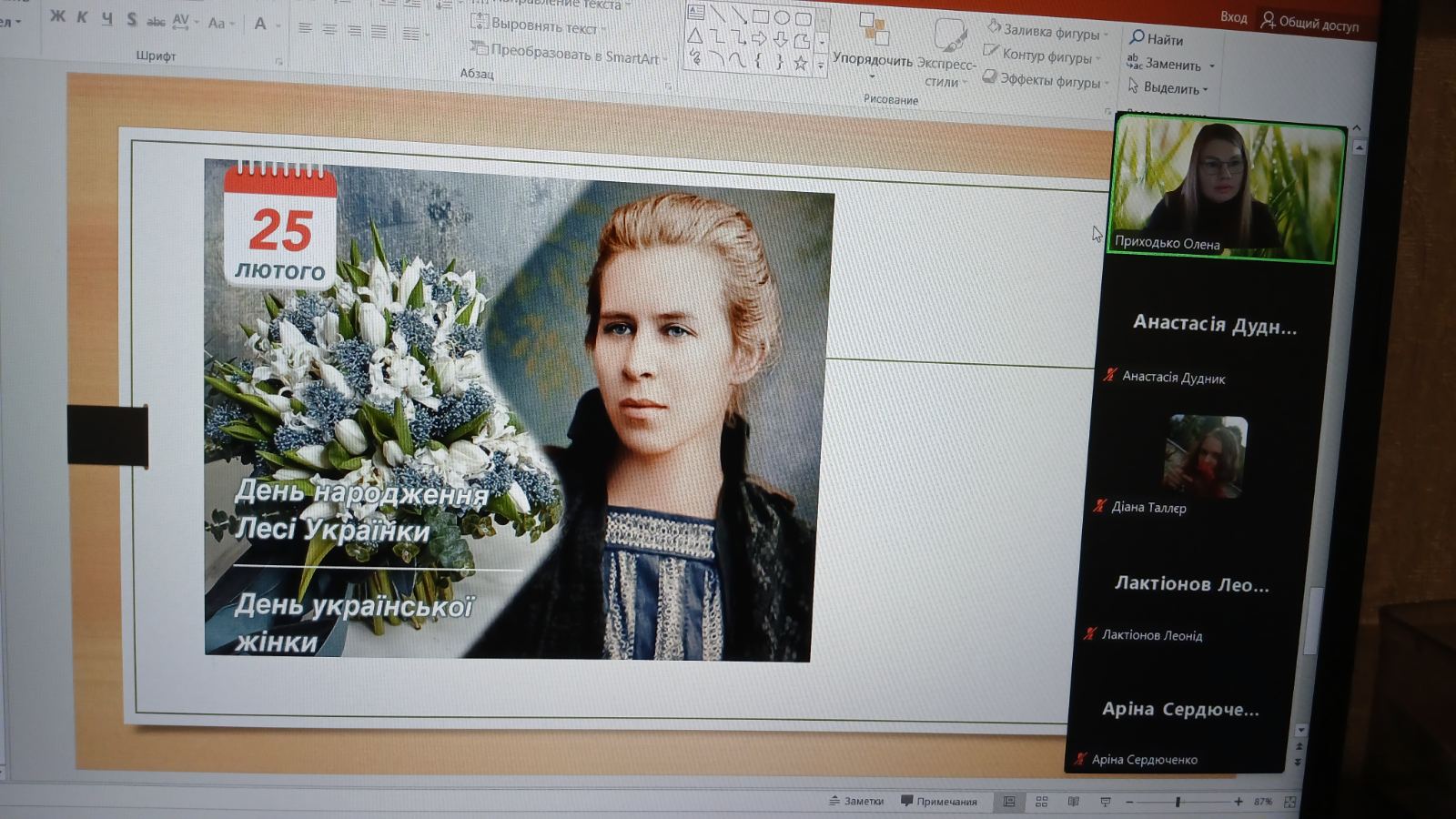Select the rounded rectangle shape
1456x819 pixels.
803,17
